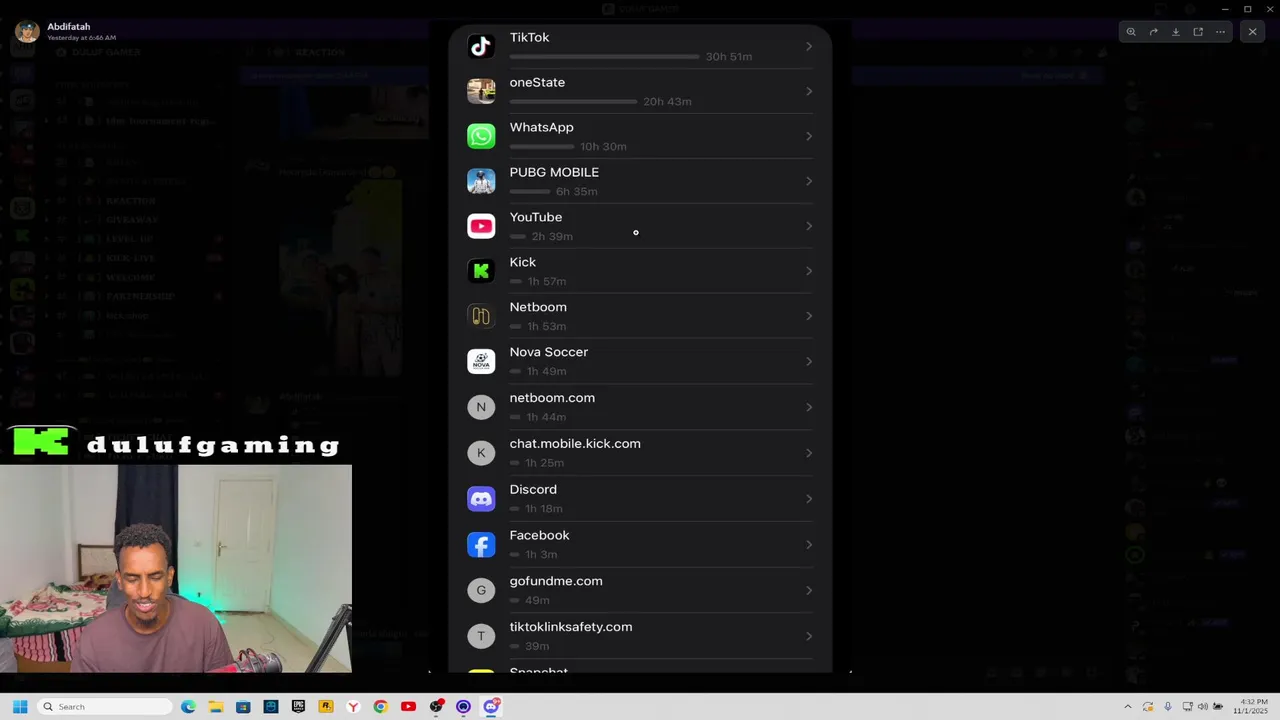Viewport: 1280px width, 720px height.
Task: Click the taskbar Search box
Action: click(105, 706)
